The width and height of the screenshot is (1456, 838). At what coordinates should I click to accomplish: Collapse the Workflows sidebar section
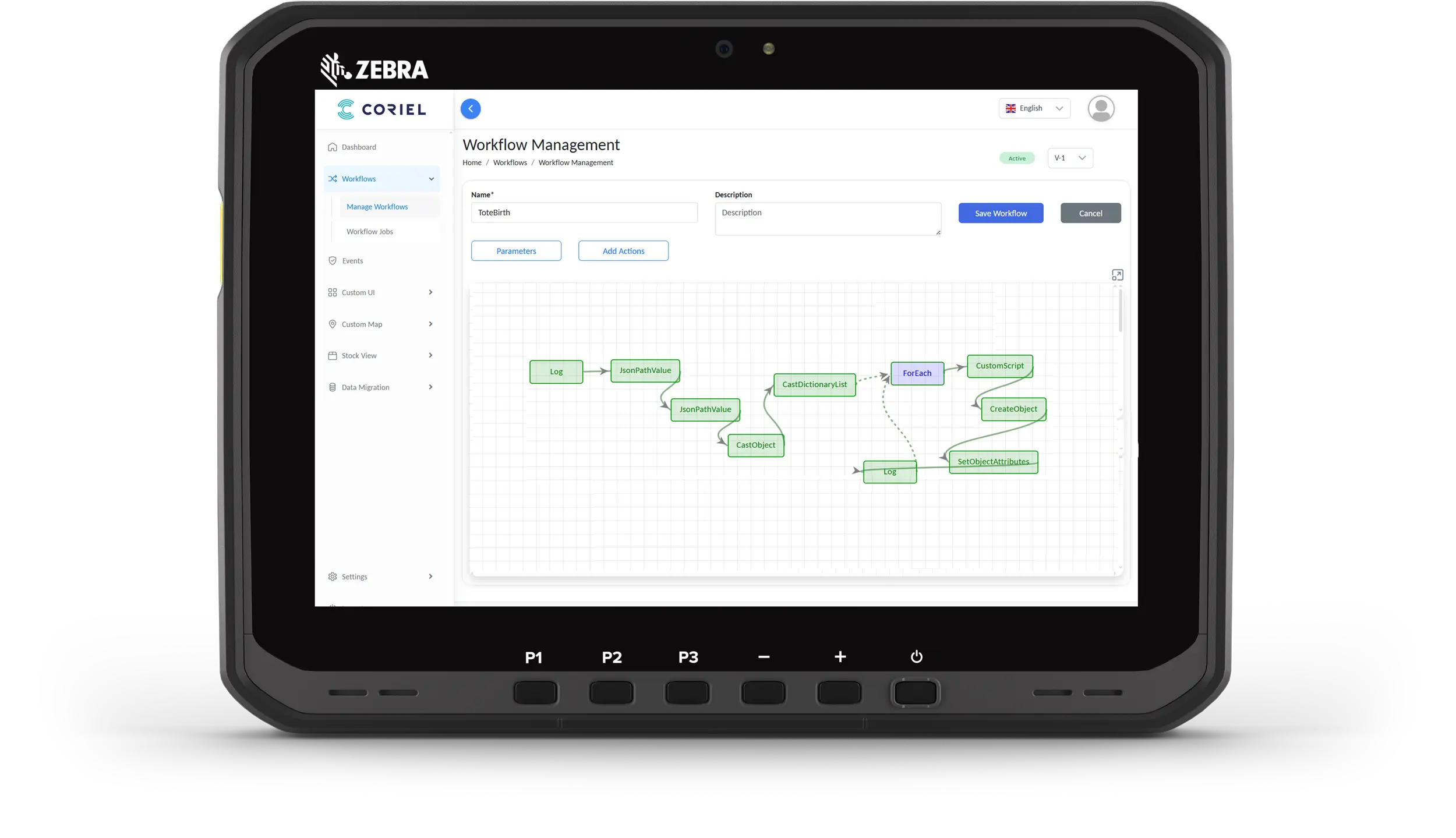tap(431, 179)
